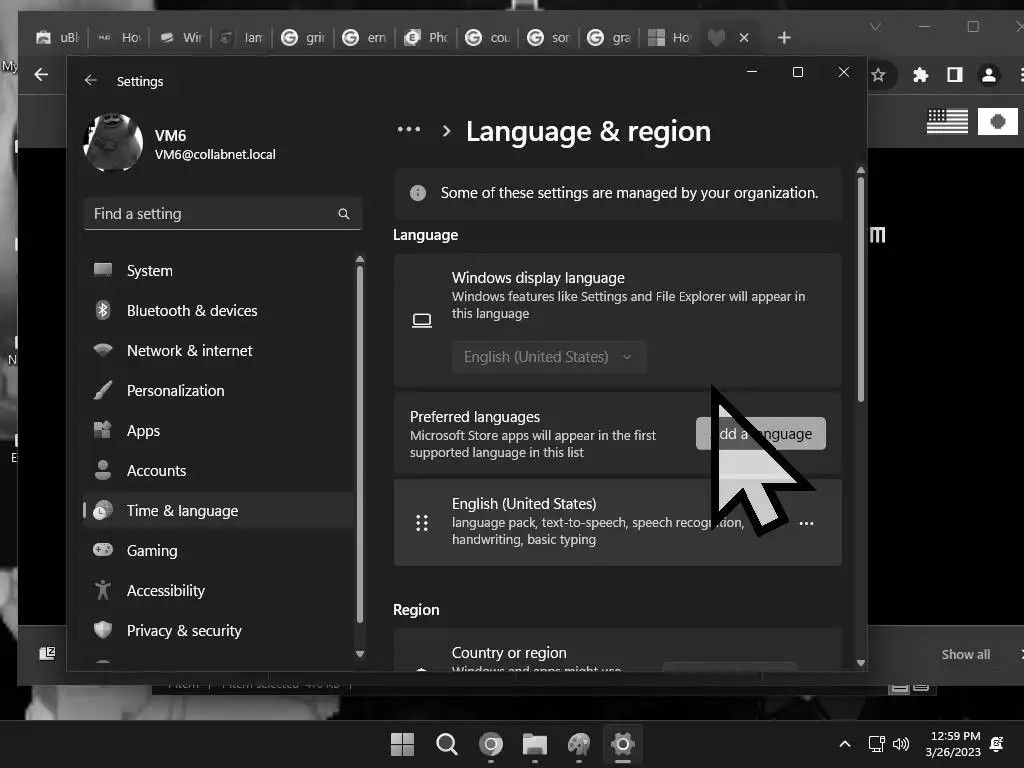Viewport: 1024px width, 768px height.
Task: Click the content scrollbar down arrow
Action: coord(861,662)
